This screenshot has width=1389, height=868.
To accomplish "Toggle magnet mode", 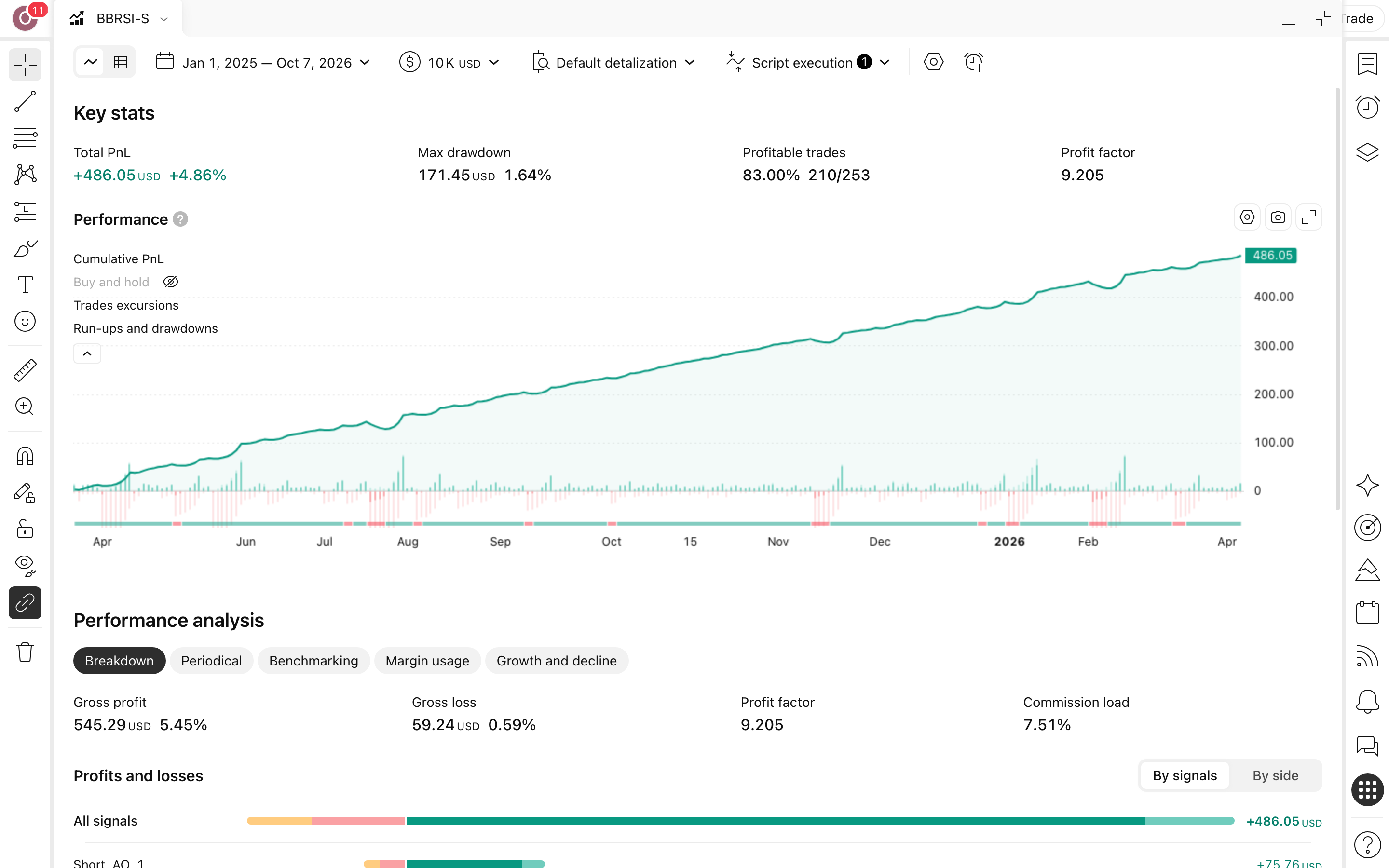I will (x=25, y=456).
